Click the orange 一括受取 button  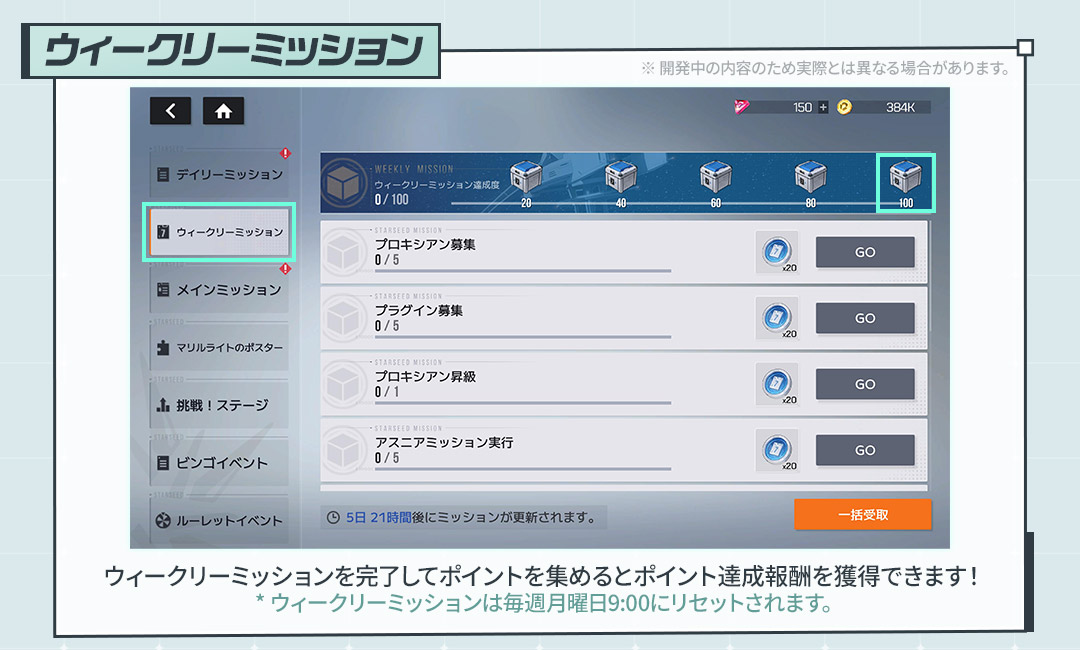tap(862, 515)
